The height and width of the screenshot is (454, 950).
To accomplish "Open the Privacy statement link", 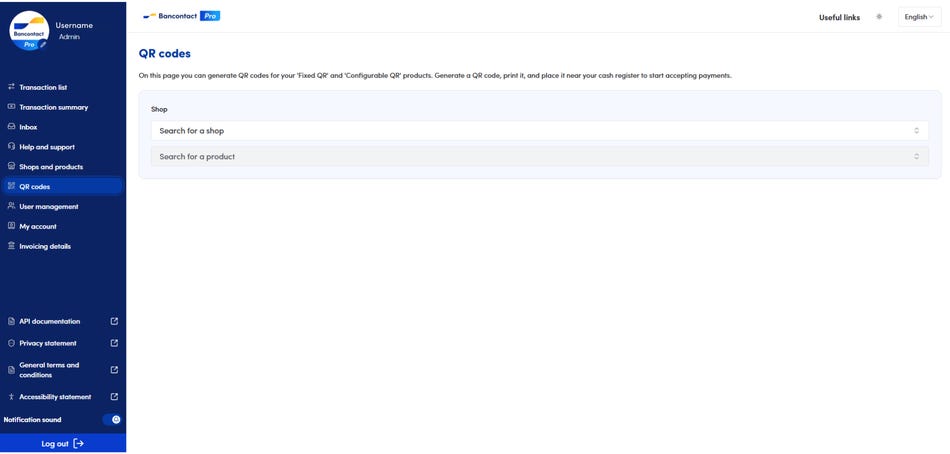I will 48,343.
